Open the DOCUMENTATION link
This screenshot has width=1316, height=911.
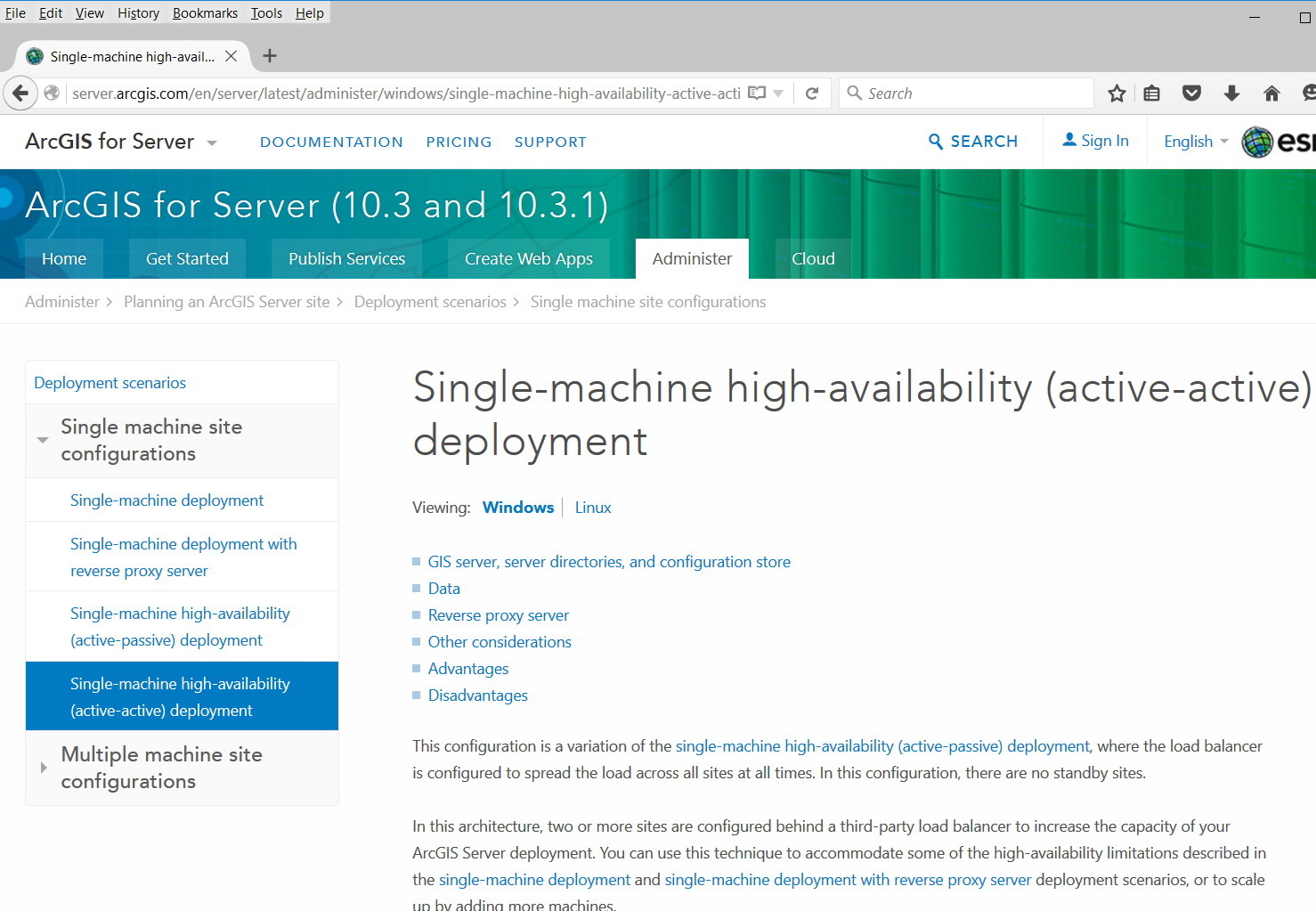tap(331, 142)
